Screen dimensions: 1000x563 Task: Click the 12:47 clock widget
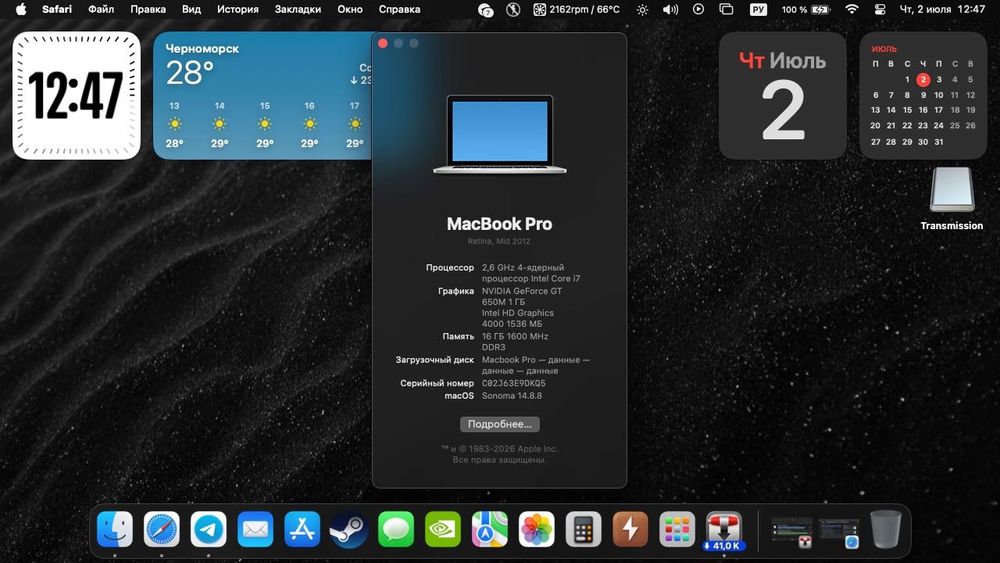pos(77,96)
